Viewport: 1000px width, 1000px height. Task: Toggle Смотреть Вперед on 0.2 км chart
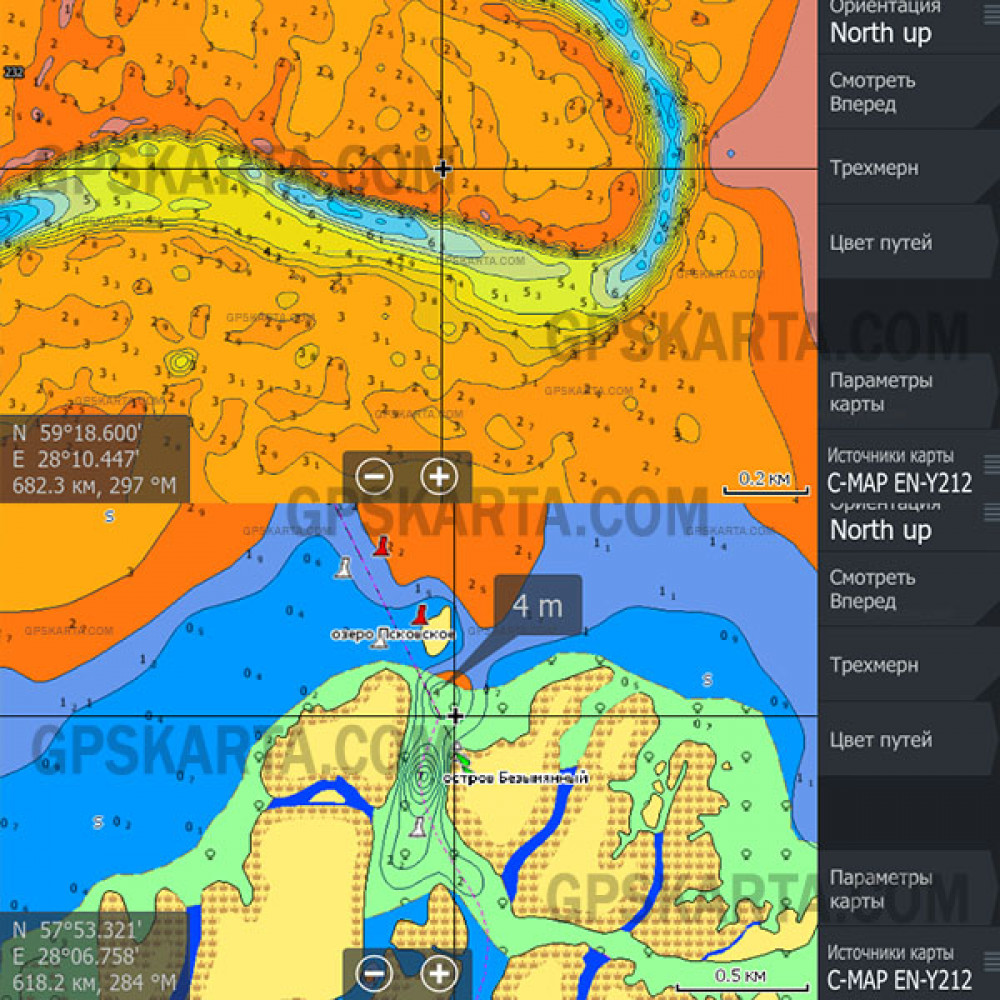coord(909,92)
